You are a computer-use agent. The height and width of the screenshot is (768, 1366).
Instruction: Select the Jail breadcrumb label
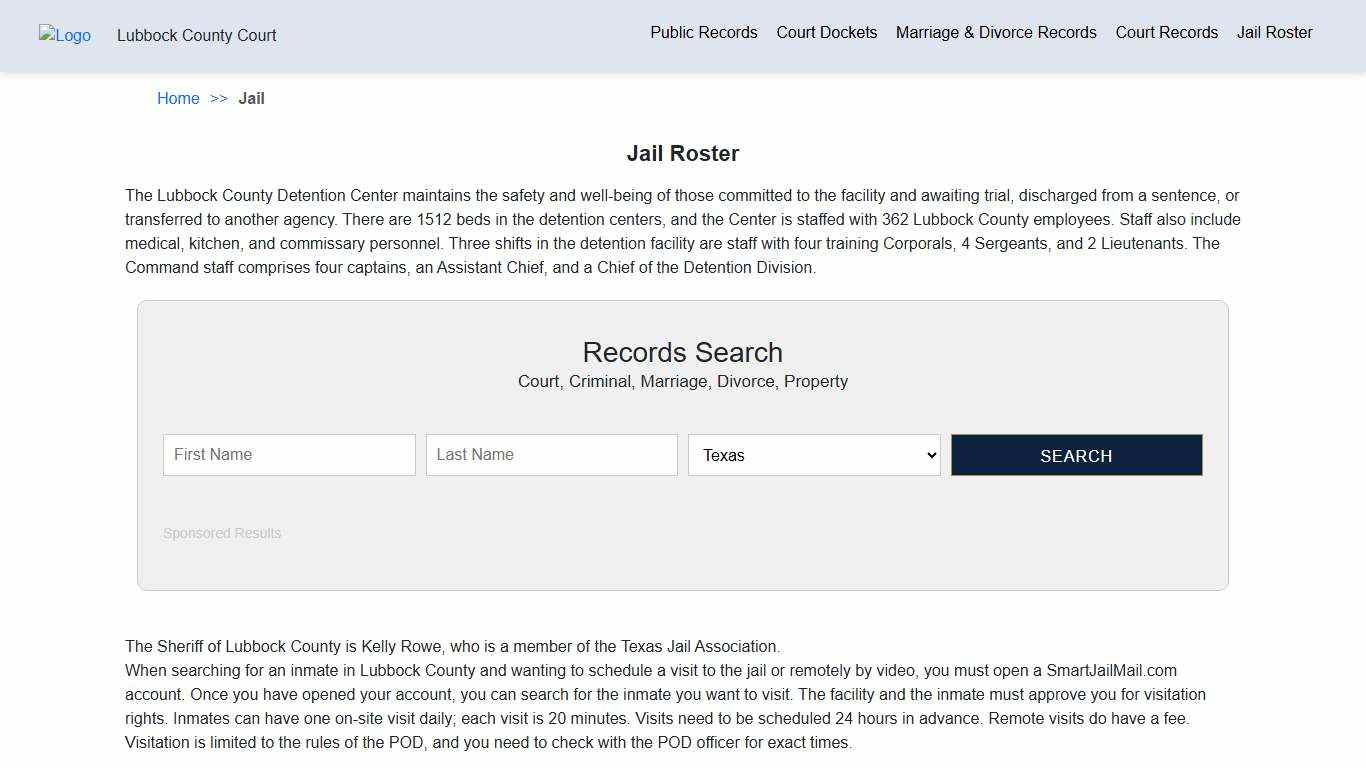tap(251, 98)
